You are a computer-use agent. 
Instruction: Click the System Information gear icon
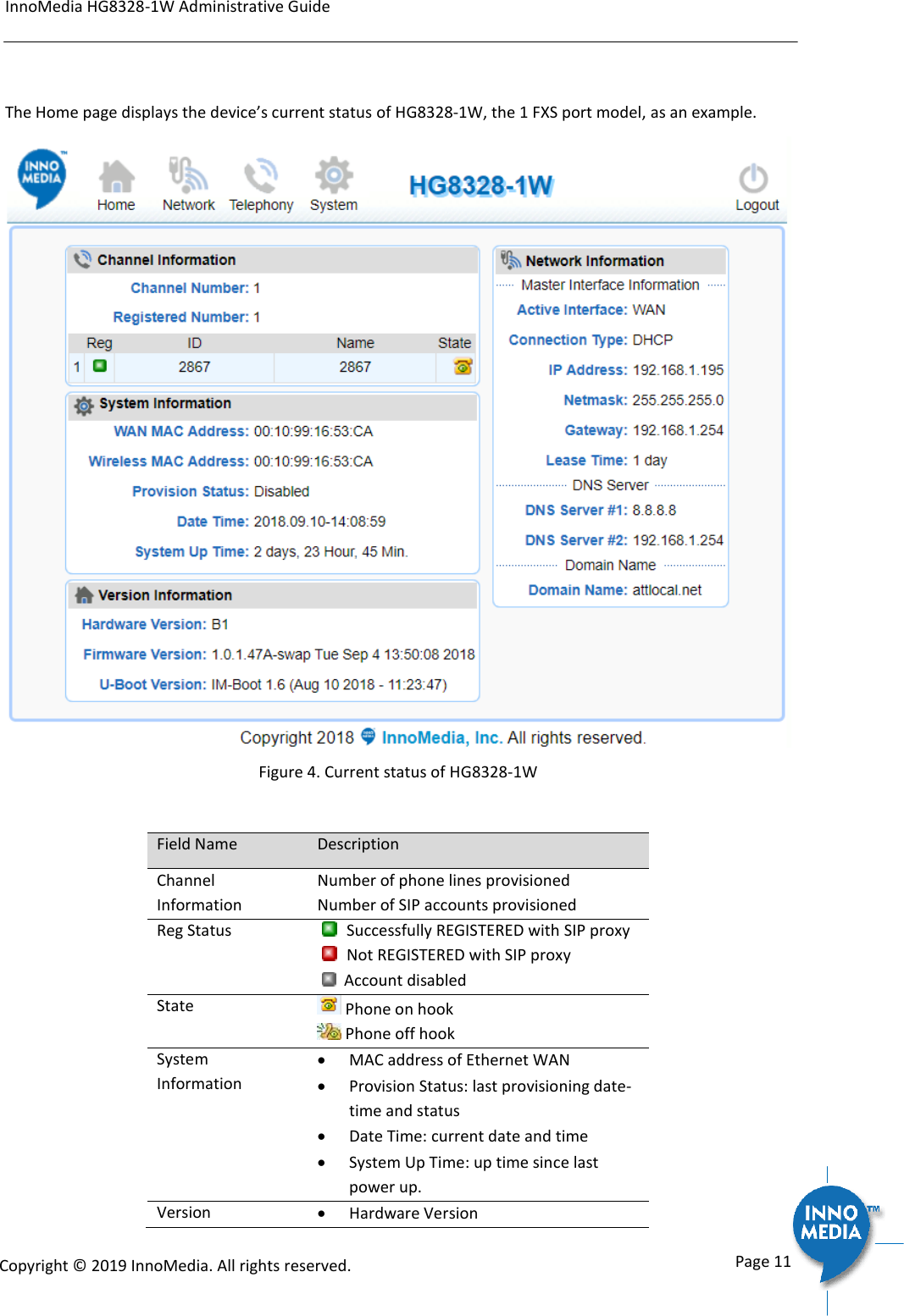83,405
